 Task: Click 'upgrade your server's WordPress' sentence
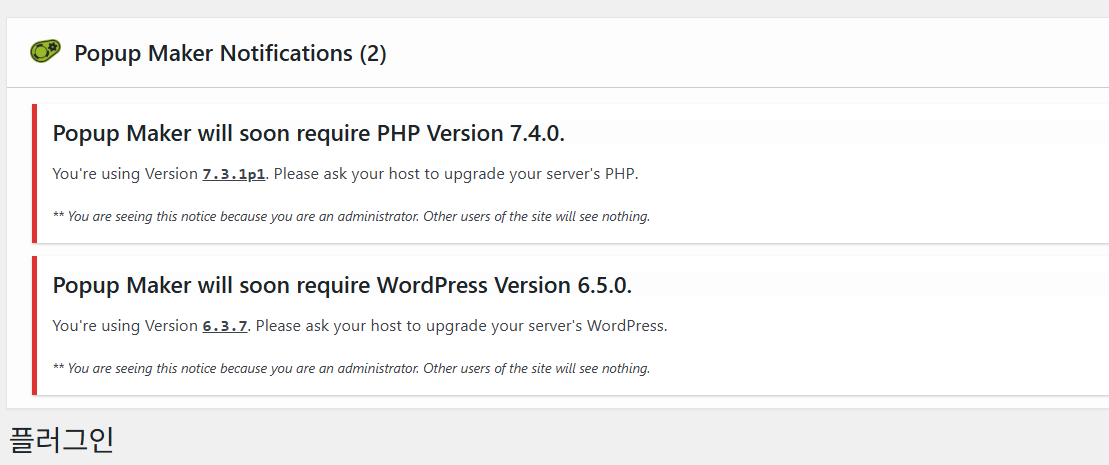point(461,326)
